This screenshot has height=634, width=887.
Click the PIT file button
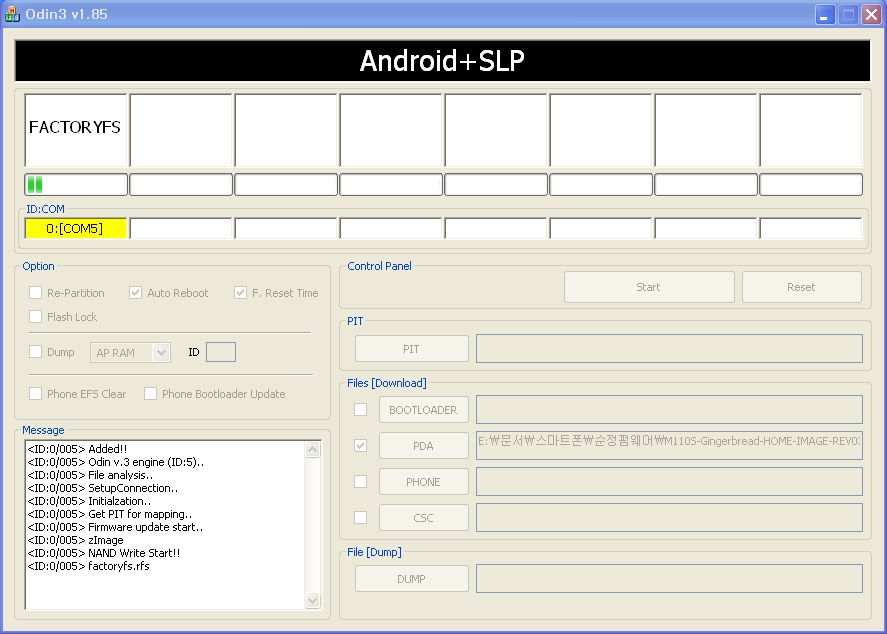411,349
